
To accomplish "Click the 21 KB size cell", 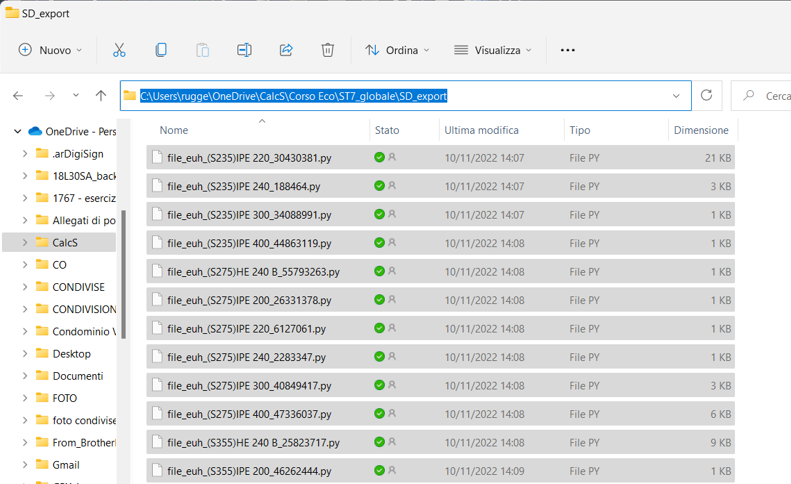I will (x=718, y=158).
